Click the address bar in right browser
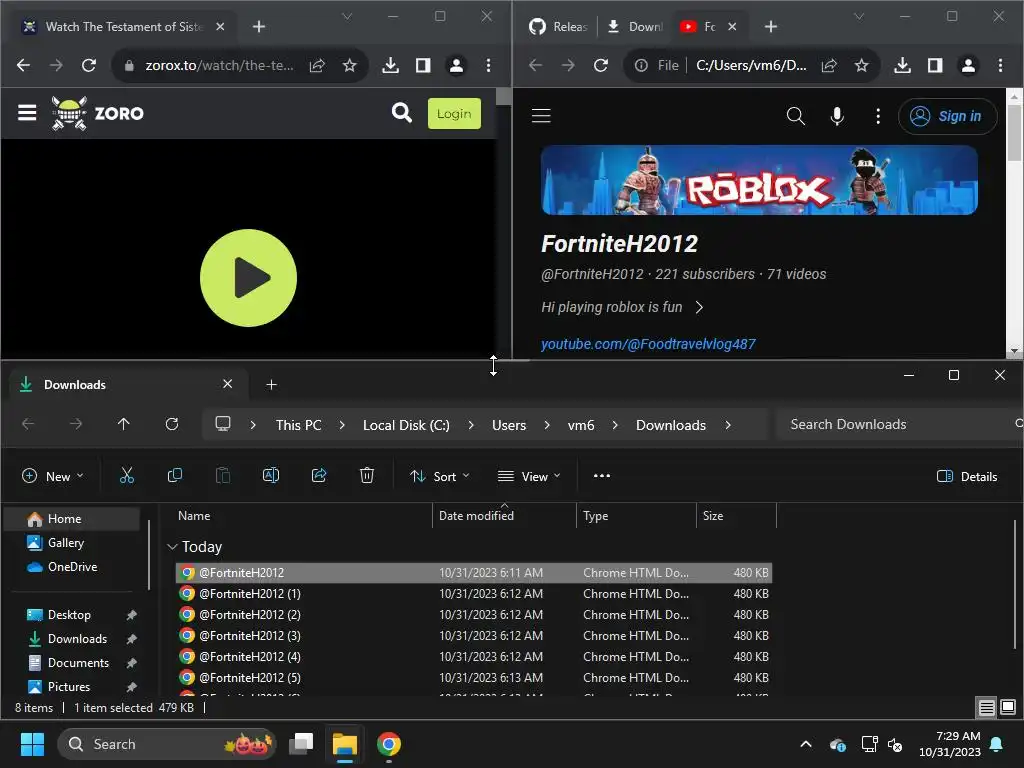This screenshot has height=768, width=1024. (x=751, y=65)
